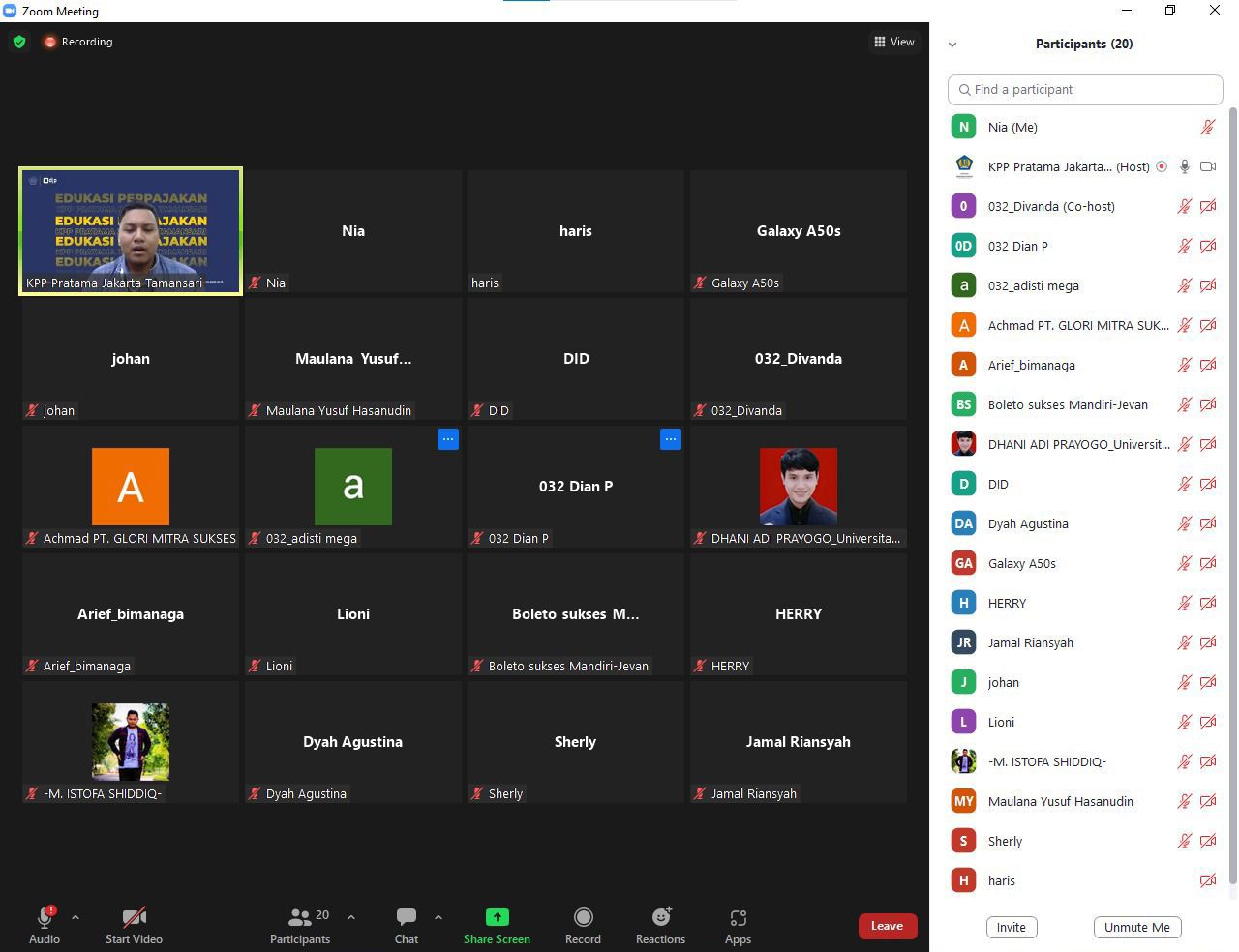
Task: Toggle the host's microphone icon in participants list
Action: [x=1184, y=166]
